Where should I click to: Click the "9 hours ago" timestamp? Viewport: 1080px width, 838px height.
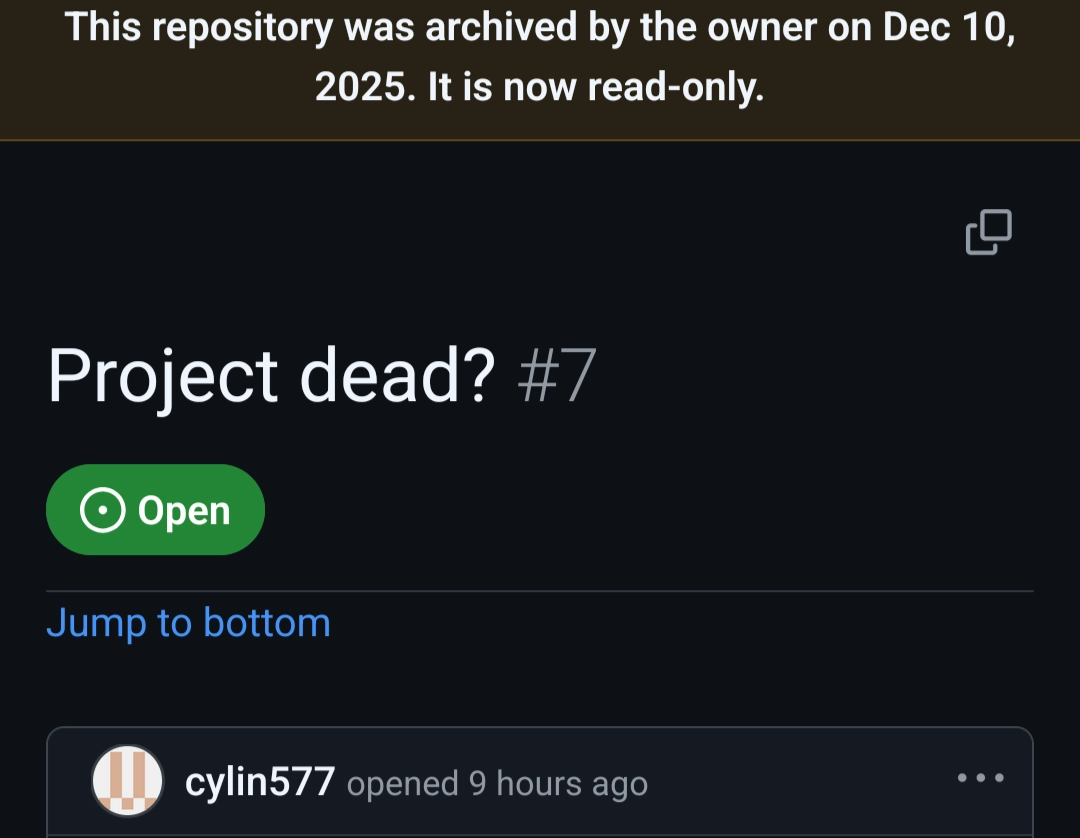tap(558, 784)
